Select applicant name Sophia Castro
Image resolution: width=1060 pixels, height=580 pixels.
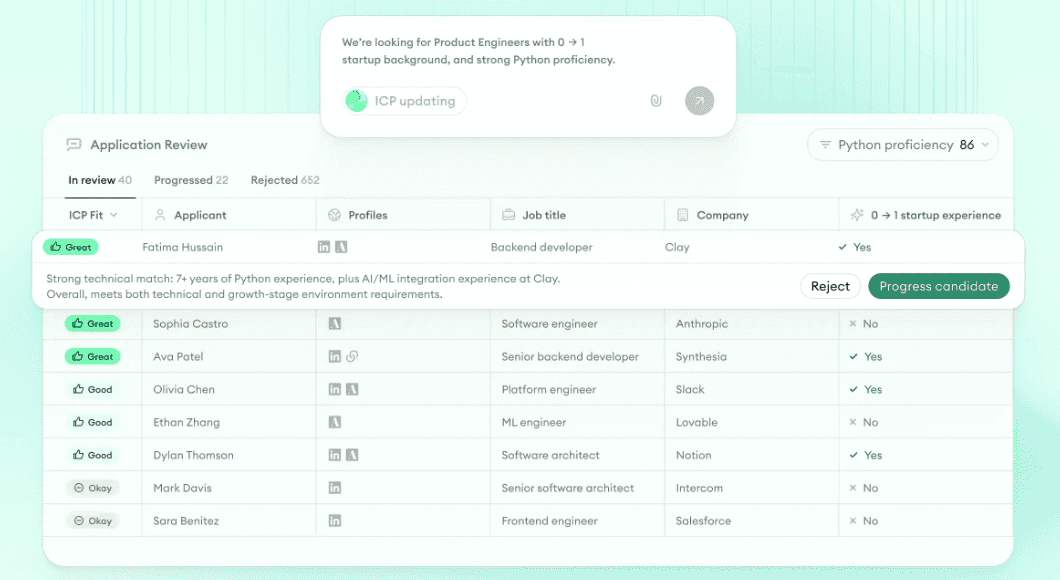tap(191, 324)
